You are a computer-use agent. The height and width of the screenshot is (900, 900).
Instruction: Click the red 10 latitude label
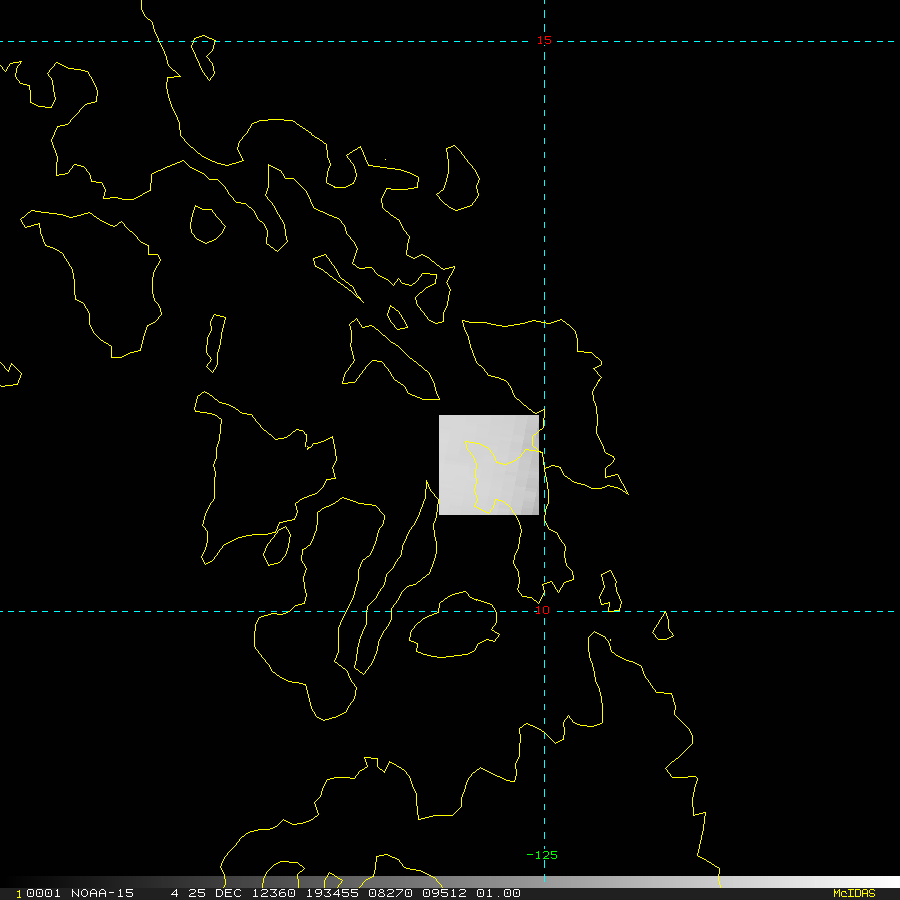(x=542, y=610)
